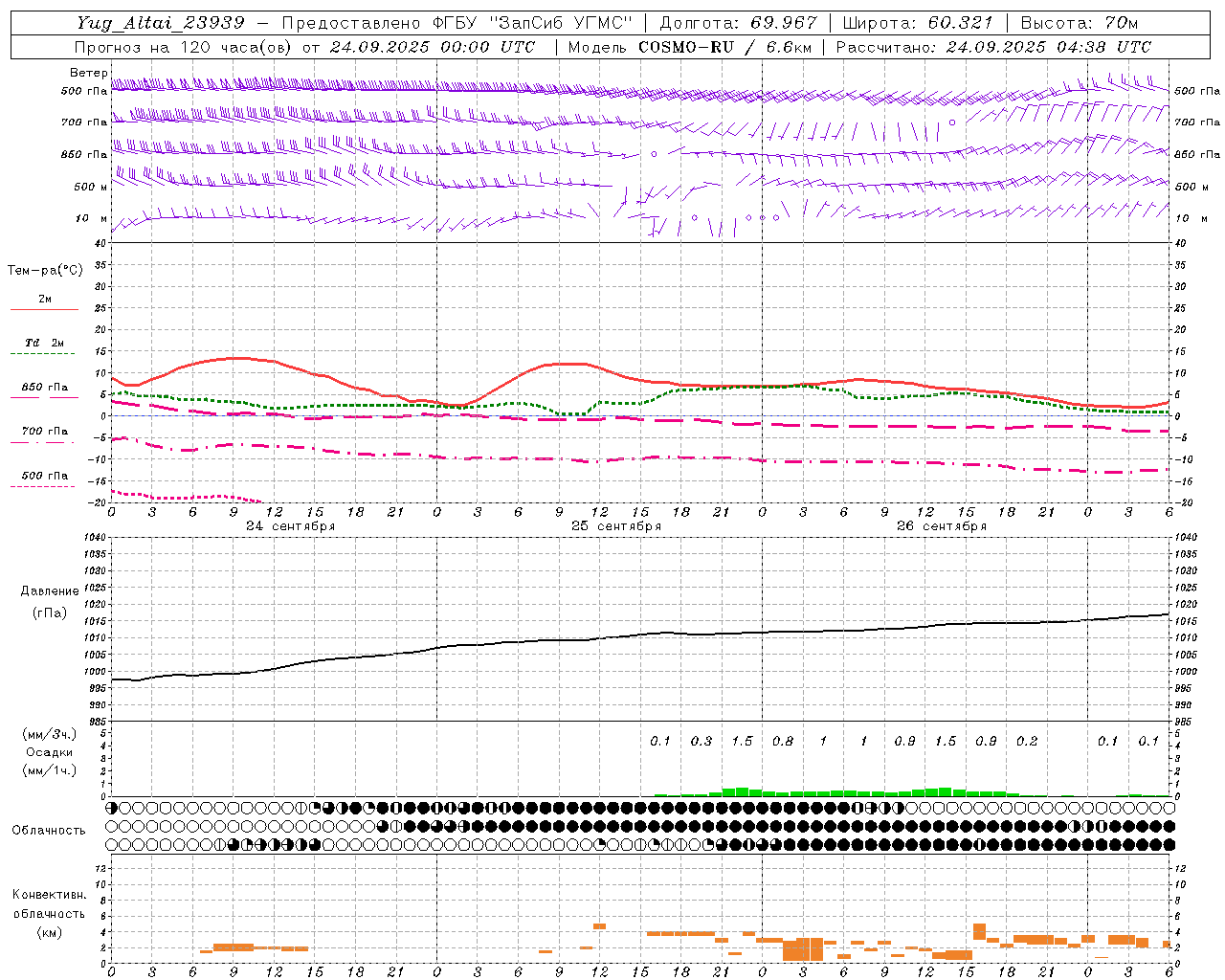1225x980 pixels.
Task: Click the 'Модель COSMO-RU / 6.6км' label
Action: tap(690, 47)
